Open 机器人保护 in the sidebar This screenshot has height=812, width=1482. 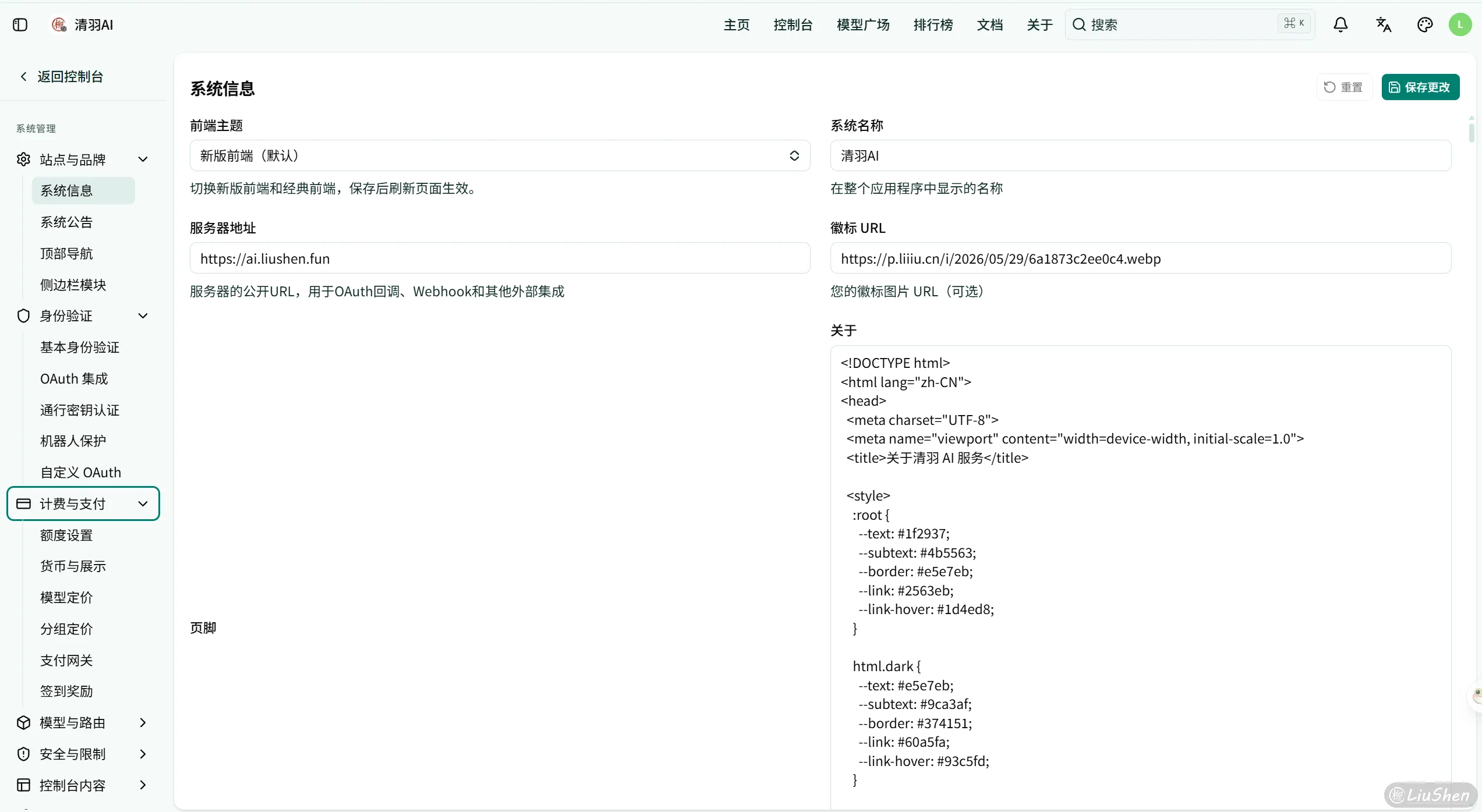tap(73, 441)
